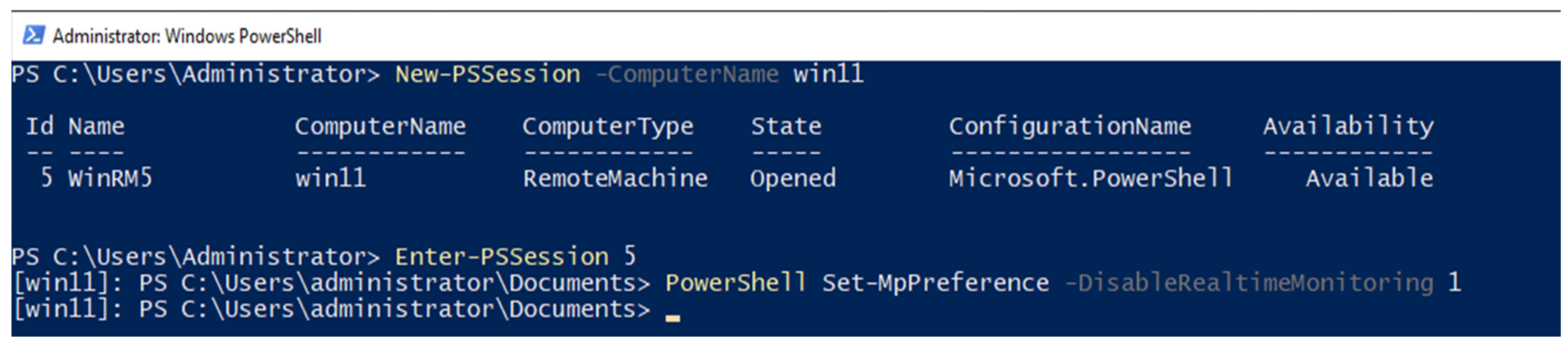
Task: Click the New-PSSession command text
Action: (488, 74)
